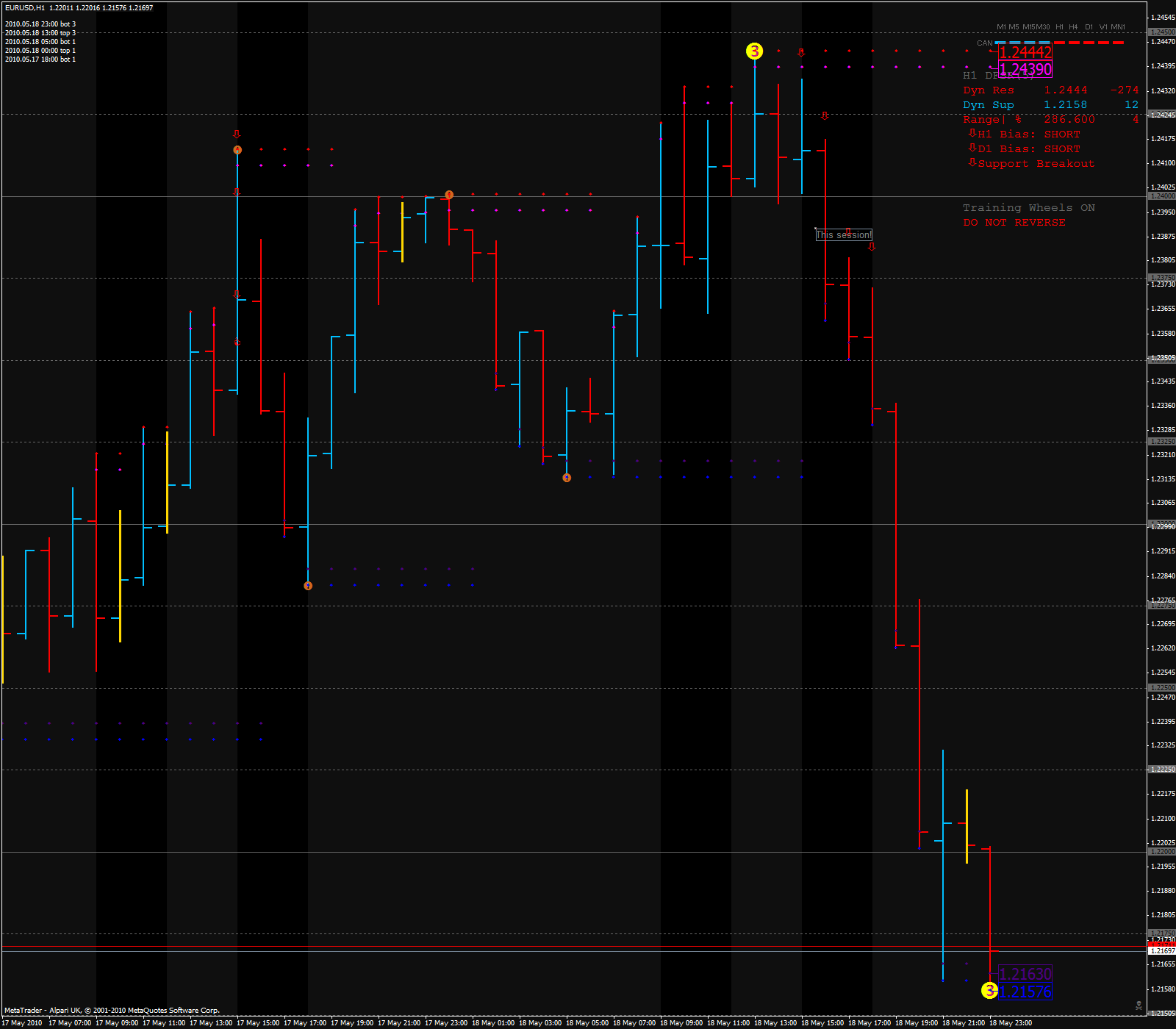Click the 18 May 23:00 label on the time axis
The height and width of the screenshot is (1029, 1176).
[x=1010, y=1022]
